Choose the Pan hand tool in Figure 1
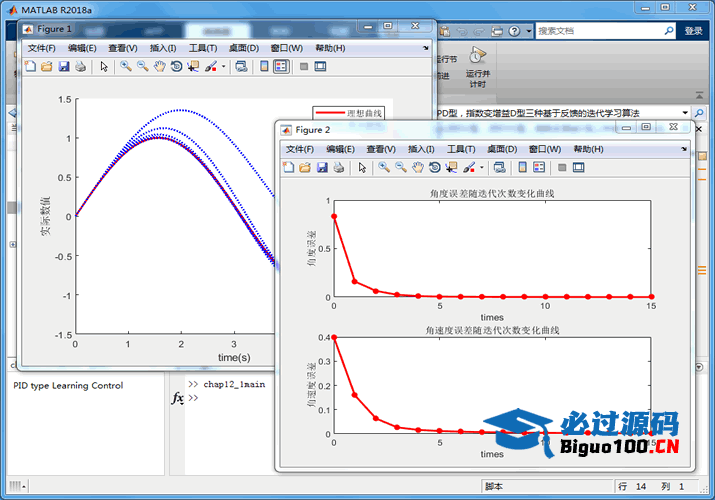 159,67
